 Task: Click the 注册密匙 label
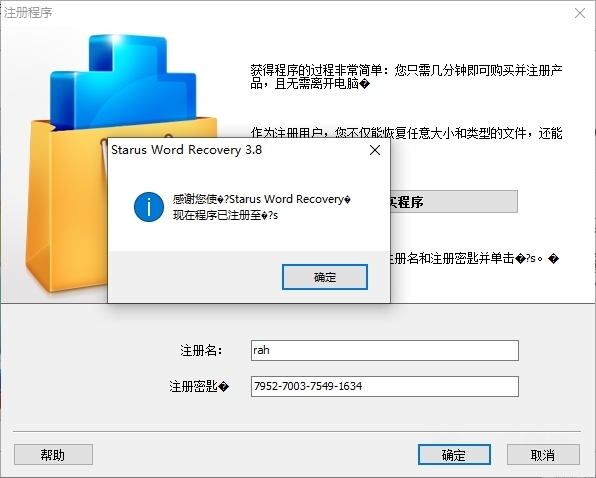pyautogui.click(x=199, y=386)
